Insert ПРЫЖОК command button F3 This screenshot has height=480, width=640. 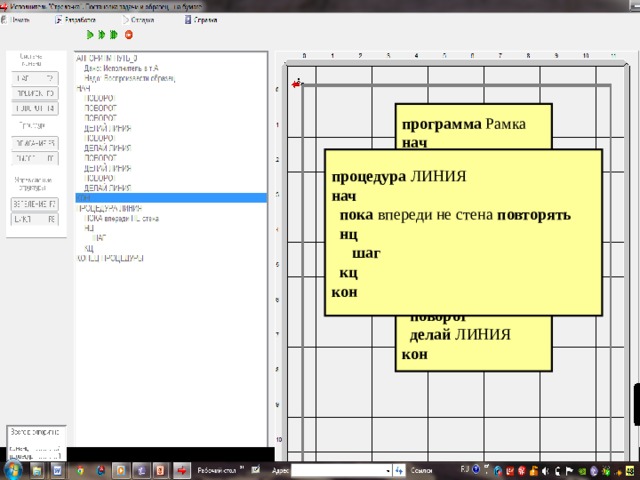pos(35,93)
